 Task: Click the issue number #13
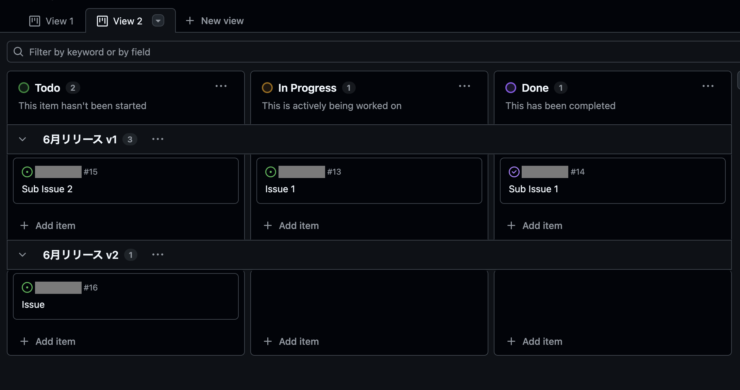(334, 172)
